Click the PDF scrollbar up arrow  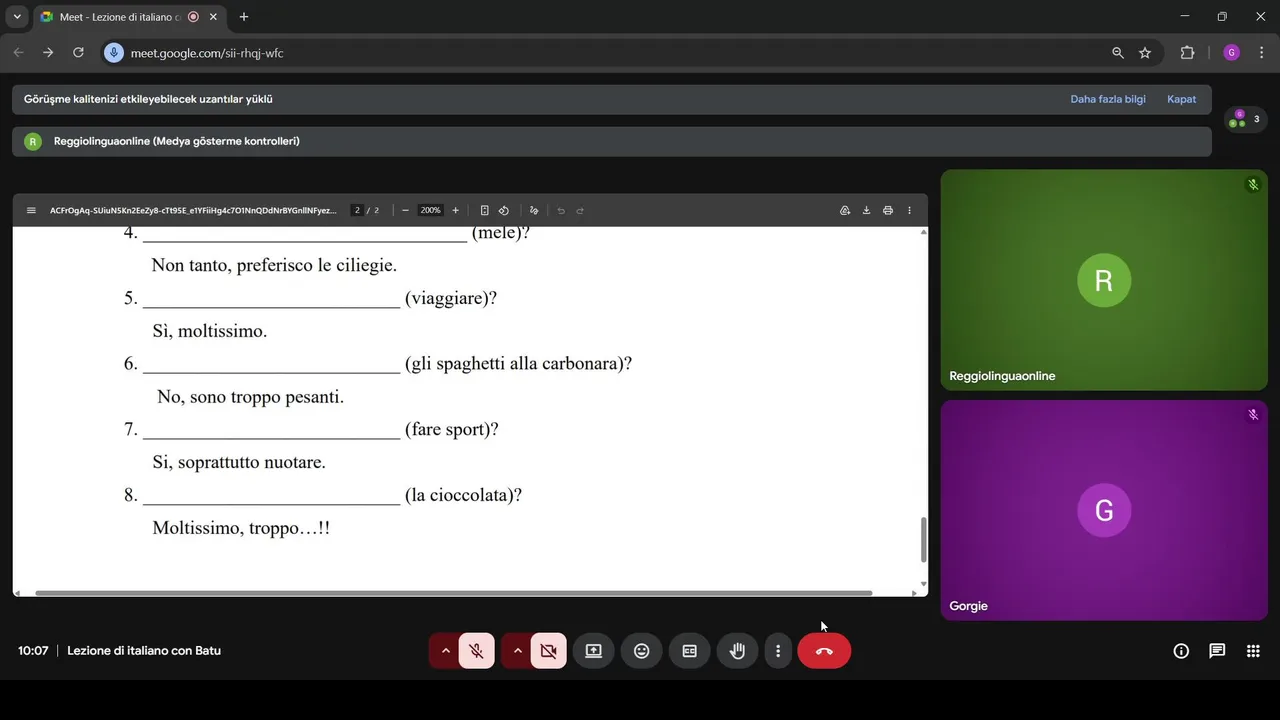coord(923,232)
